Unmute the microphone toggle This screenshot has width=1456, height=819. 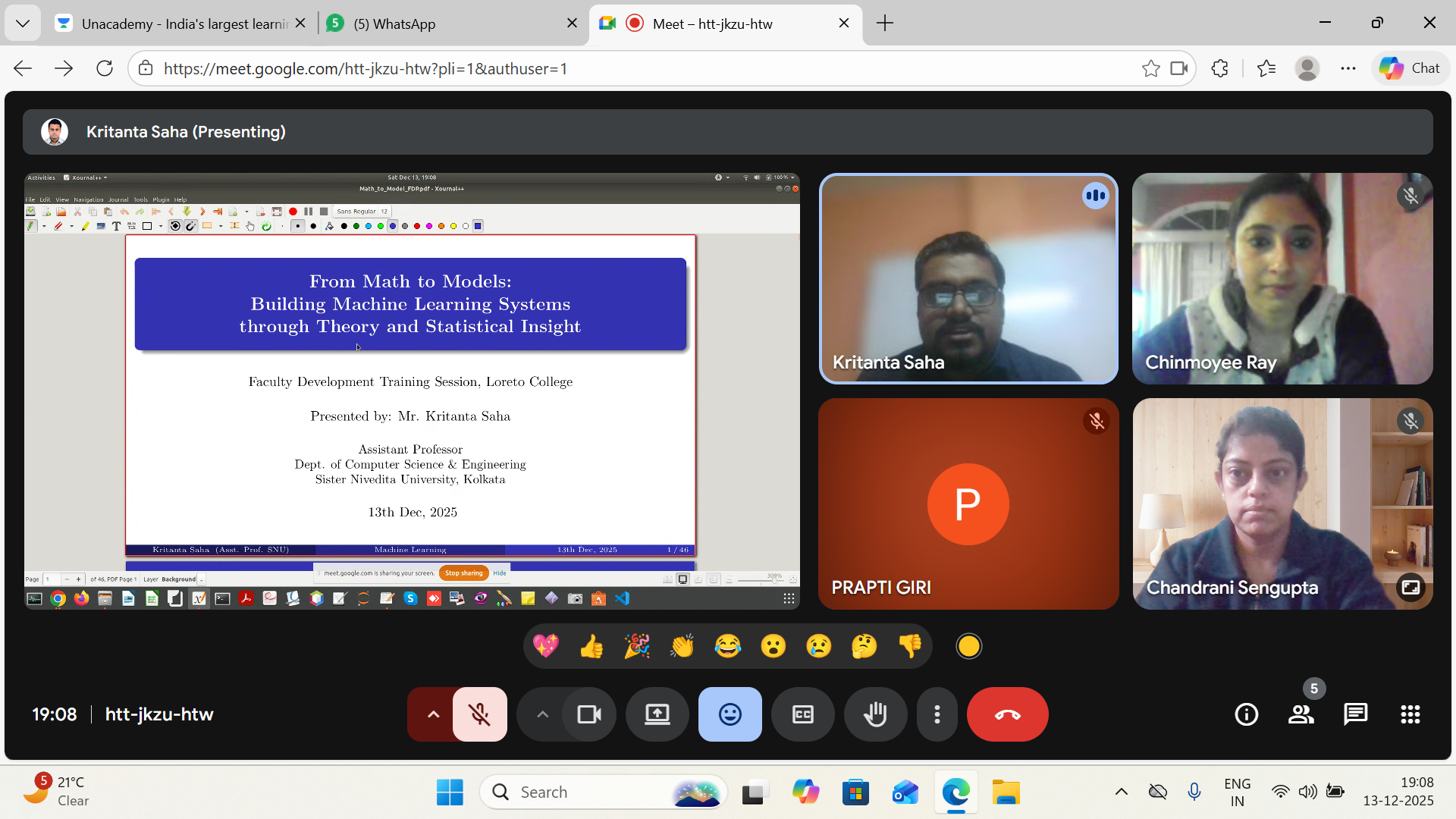(479, 714)
